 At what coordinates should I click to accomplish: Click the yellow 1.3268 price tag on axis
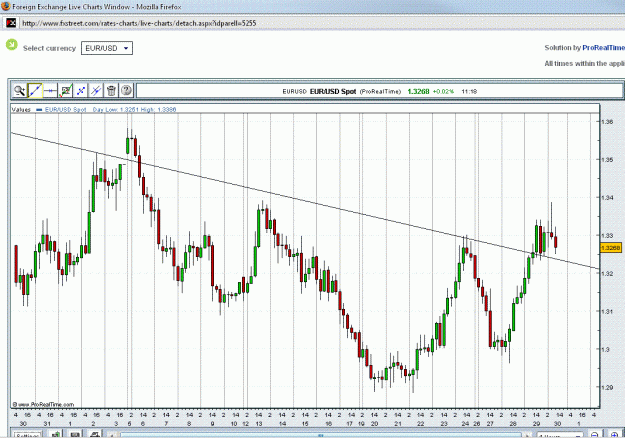tap(611, 248)
